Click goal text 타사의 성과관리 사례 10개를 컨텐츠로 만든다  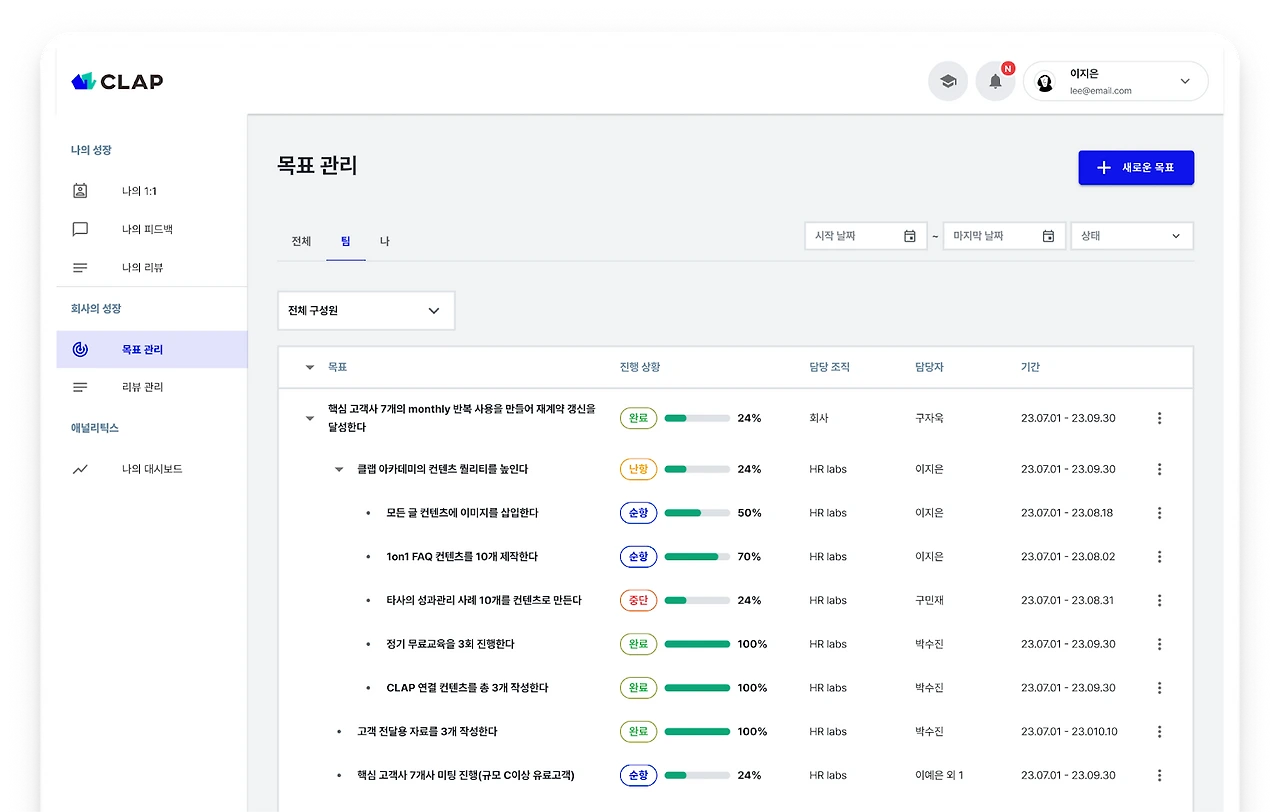[484, 600]
